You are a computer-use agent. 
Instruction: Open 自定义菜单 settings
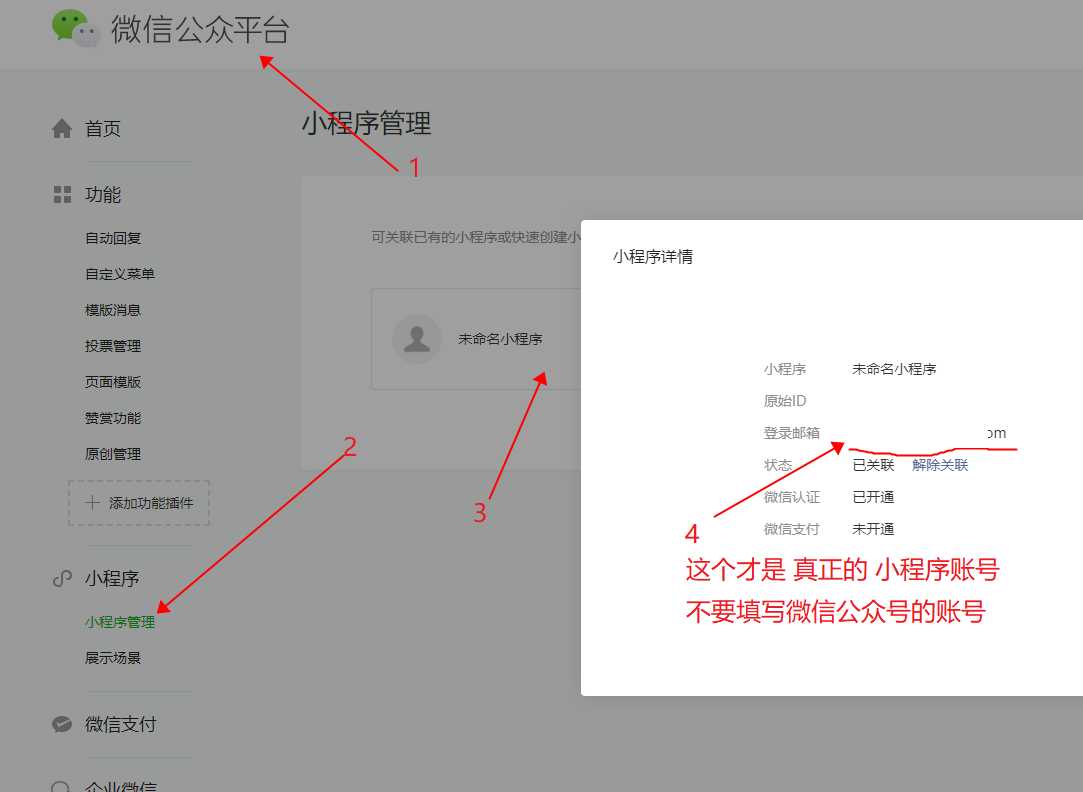click(120, 274)
